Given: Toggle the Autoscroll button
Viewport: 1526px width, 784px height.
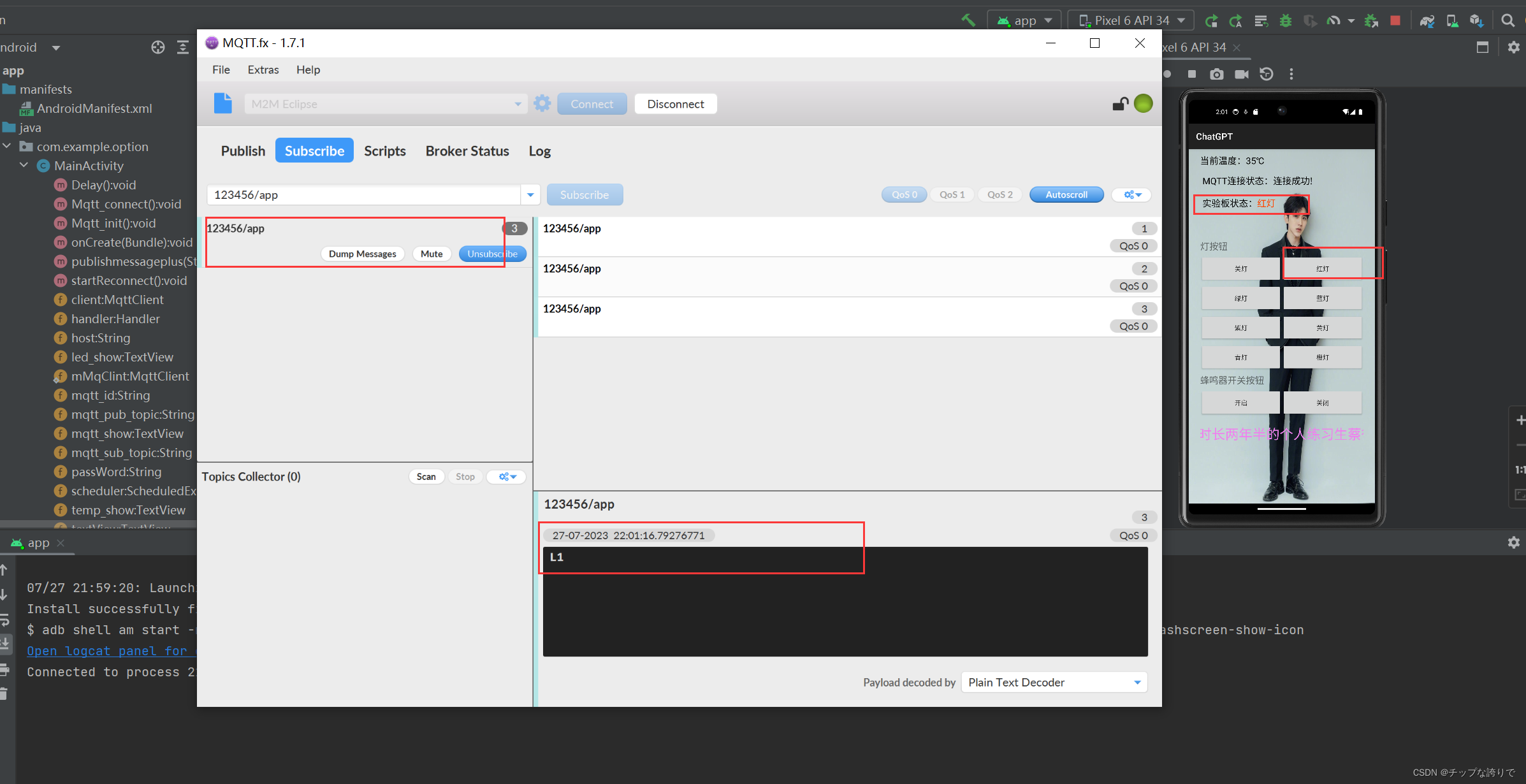Looking at the screenshot, I should point(1066,194).
